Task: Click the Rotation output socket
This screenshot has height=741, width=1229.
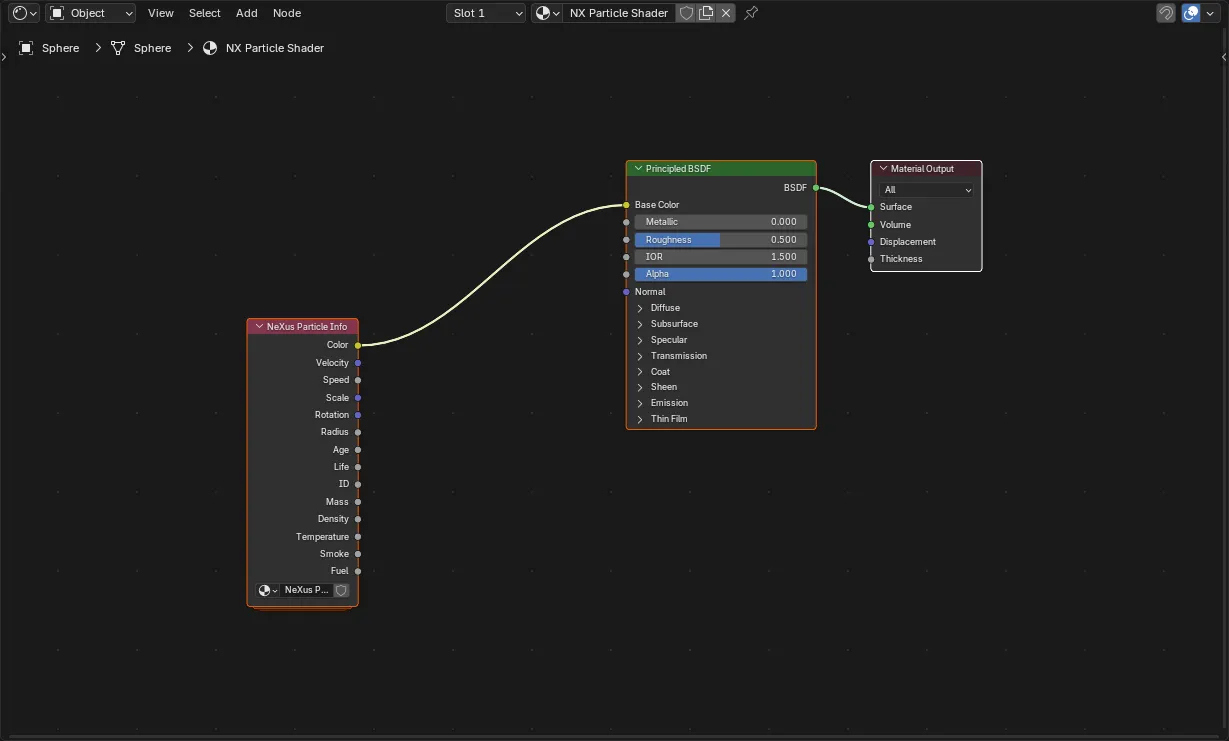Action: click(358, 415)
